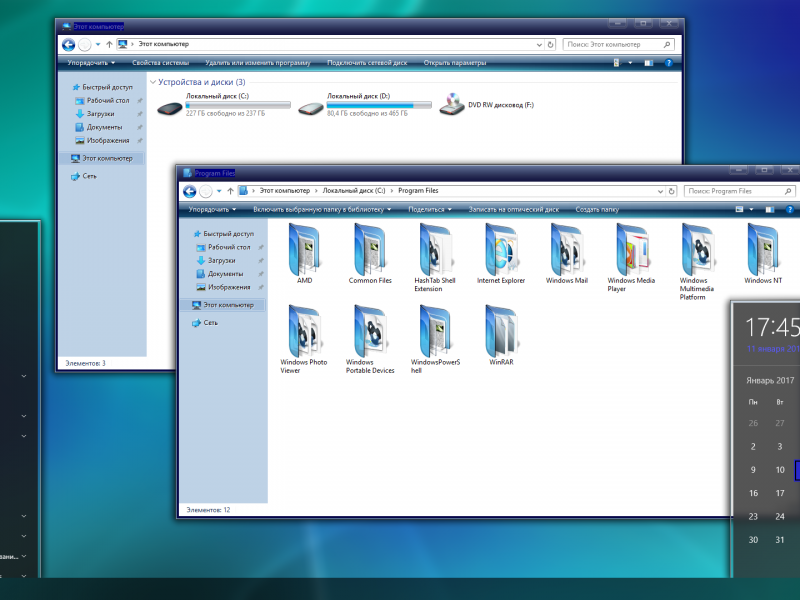Click Открыть параметры in the toolbar

pyautogui.click(x=455, y=63)
